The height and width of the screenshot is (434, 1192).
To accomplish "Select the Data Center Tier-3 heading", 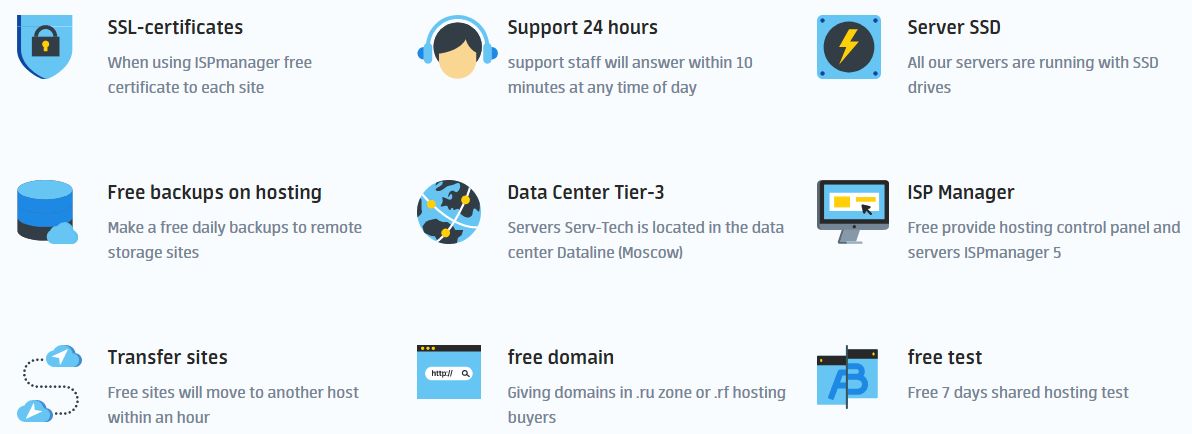I will 585,192.
